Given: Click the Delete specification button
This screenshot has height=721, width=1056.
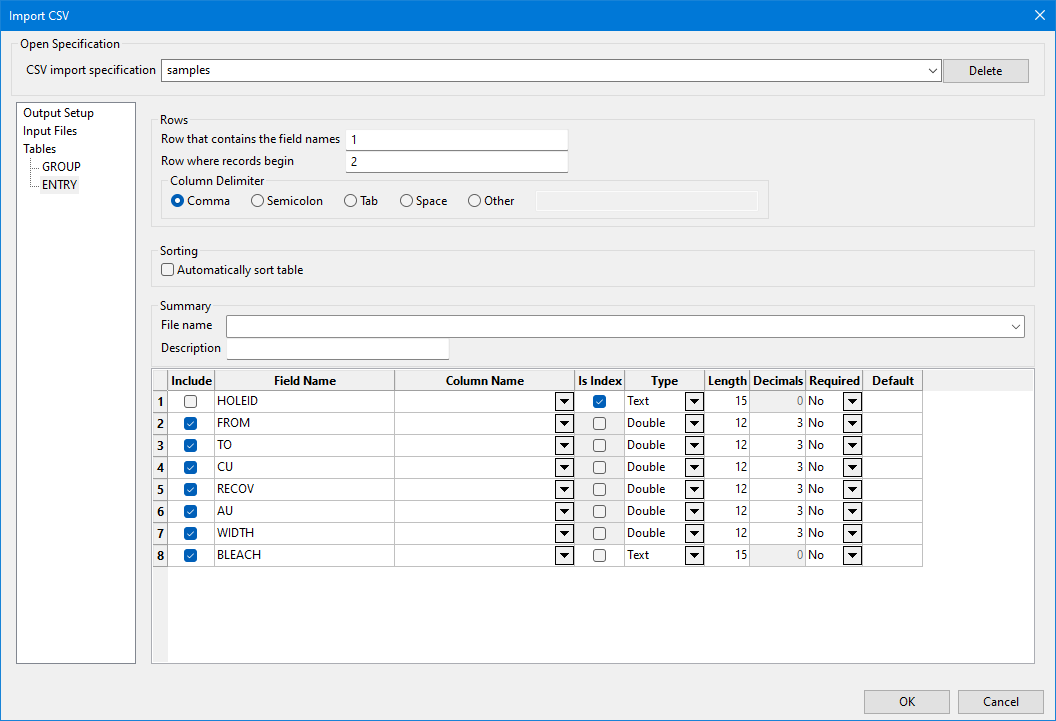Looking at the screenshot, I should pos(985,71).
